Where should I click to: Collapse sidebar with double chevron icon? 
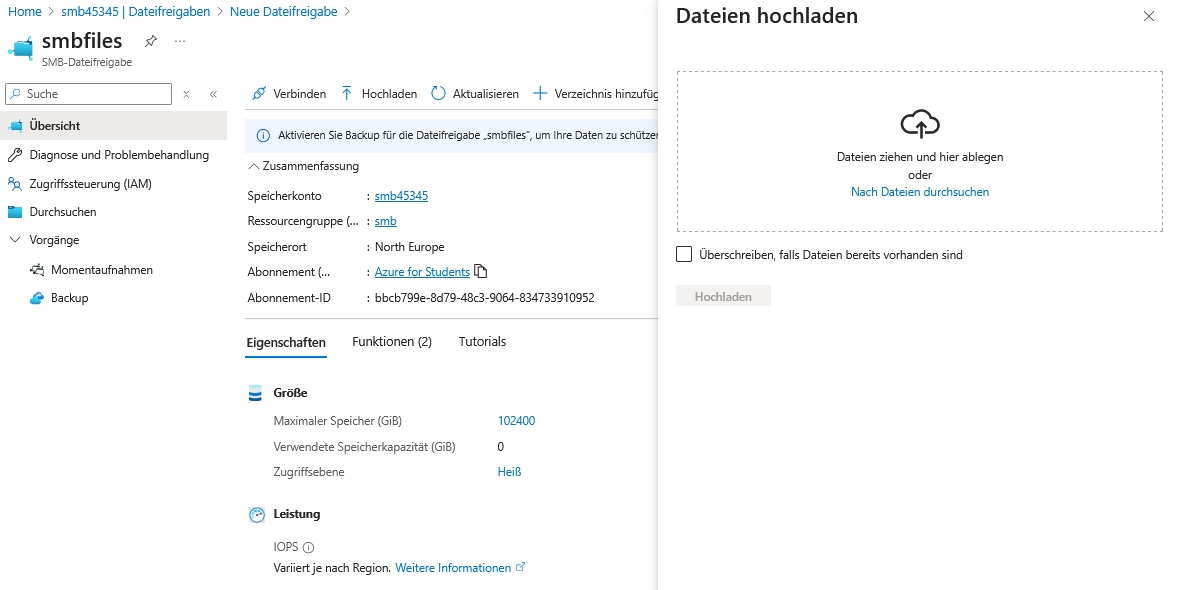pos(213,94)
